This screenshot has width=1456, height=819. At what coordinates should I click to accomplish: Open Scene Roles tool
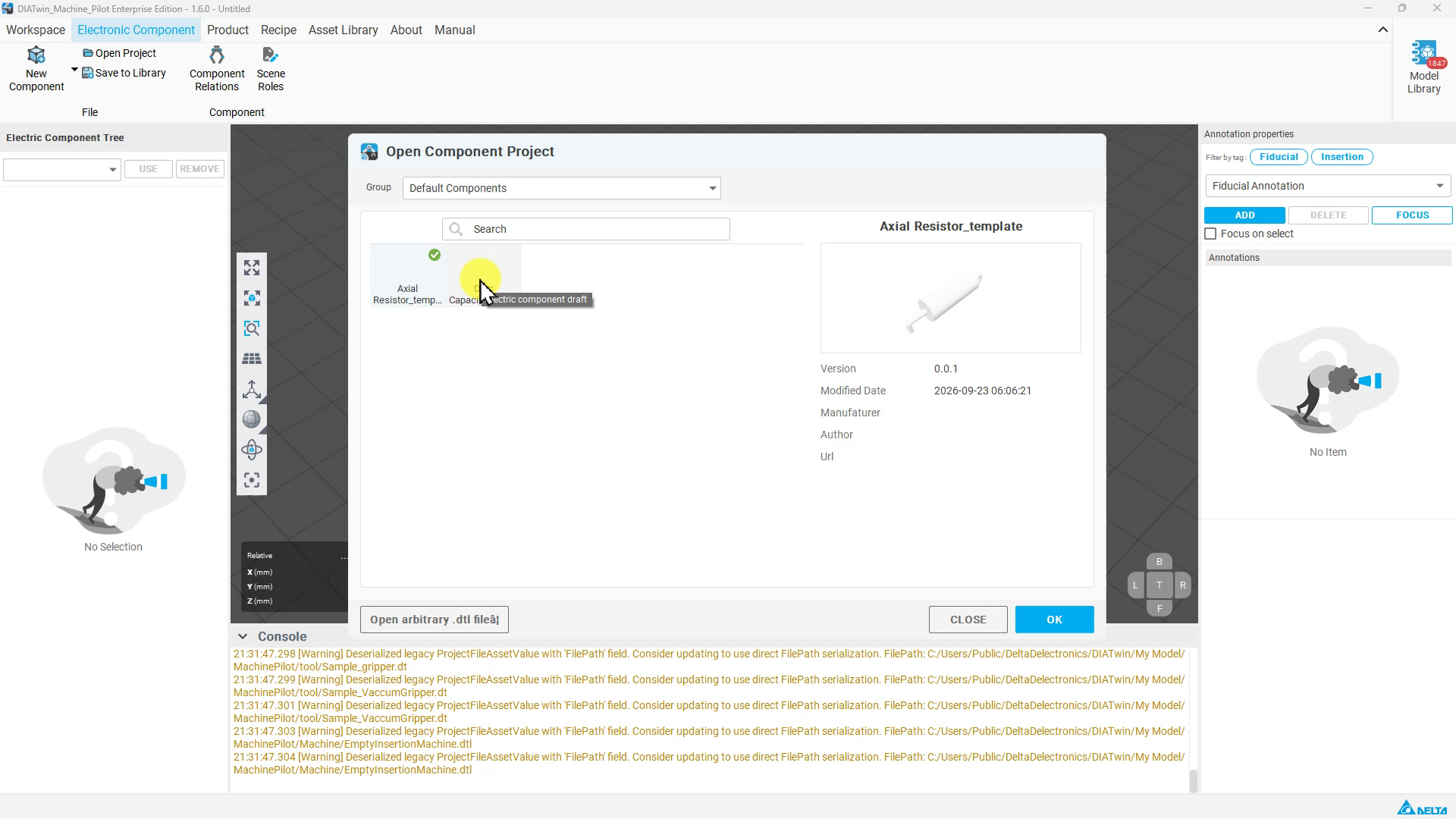point(271,69)
